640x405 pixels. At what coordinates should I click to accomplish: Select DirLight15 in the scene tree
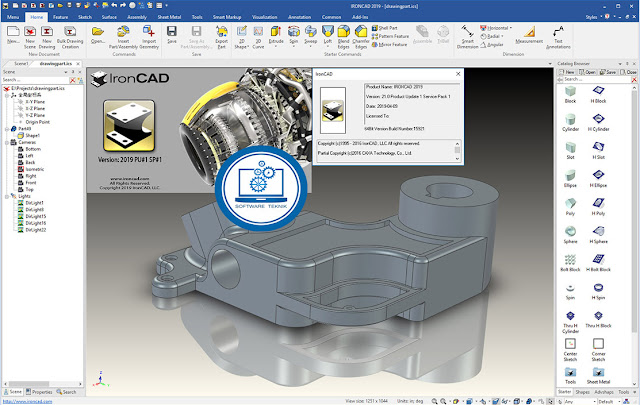click(x=32, y=216)
